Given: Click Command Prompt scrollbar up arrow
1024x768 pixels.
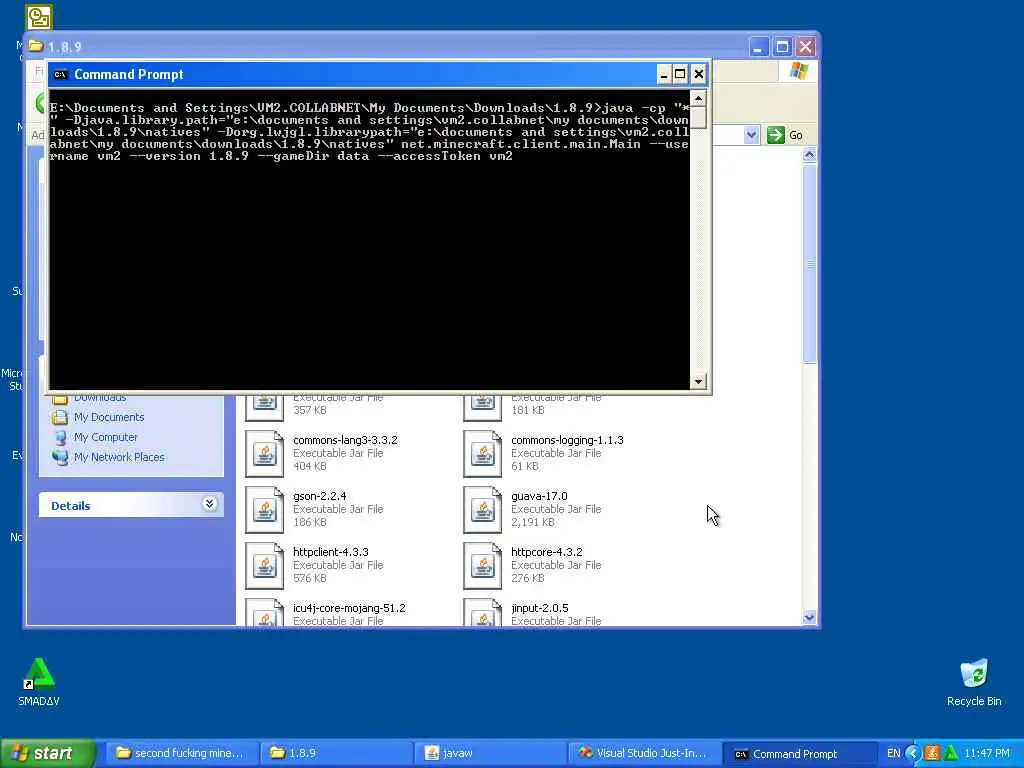Looking at the screenshot, I should [x=698, y=99].
